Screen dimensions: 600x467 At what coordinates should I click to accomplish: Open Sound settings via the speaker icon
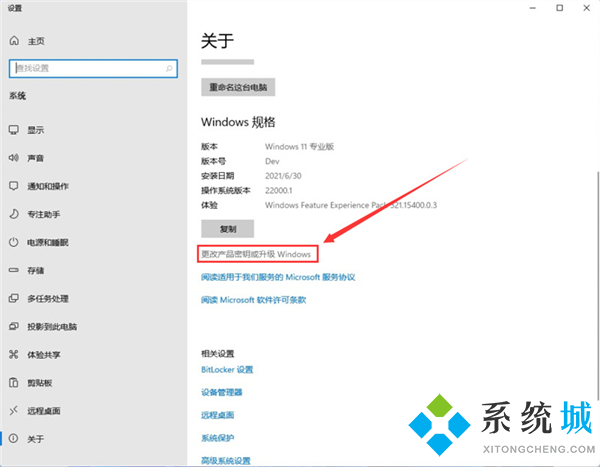click(14, 158)
